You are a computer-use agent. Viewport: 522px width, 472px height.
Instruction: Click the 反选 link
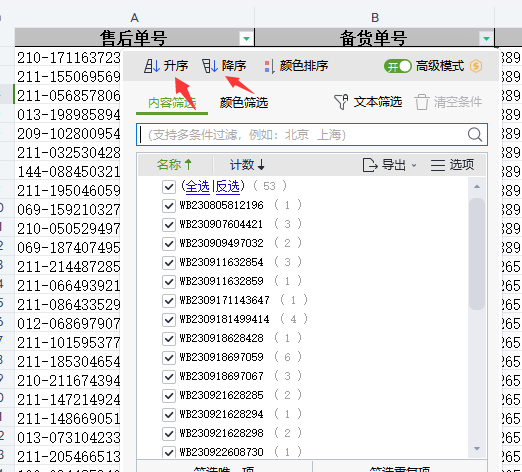click(228, 186)
